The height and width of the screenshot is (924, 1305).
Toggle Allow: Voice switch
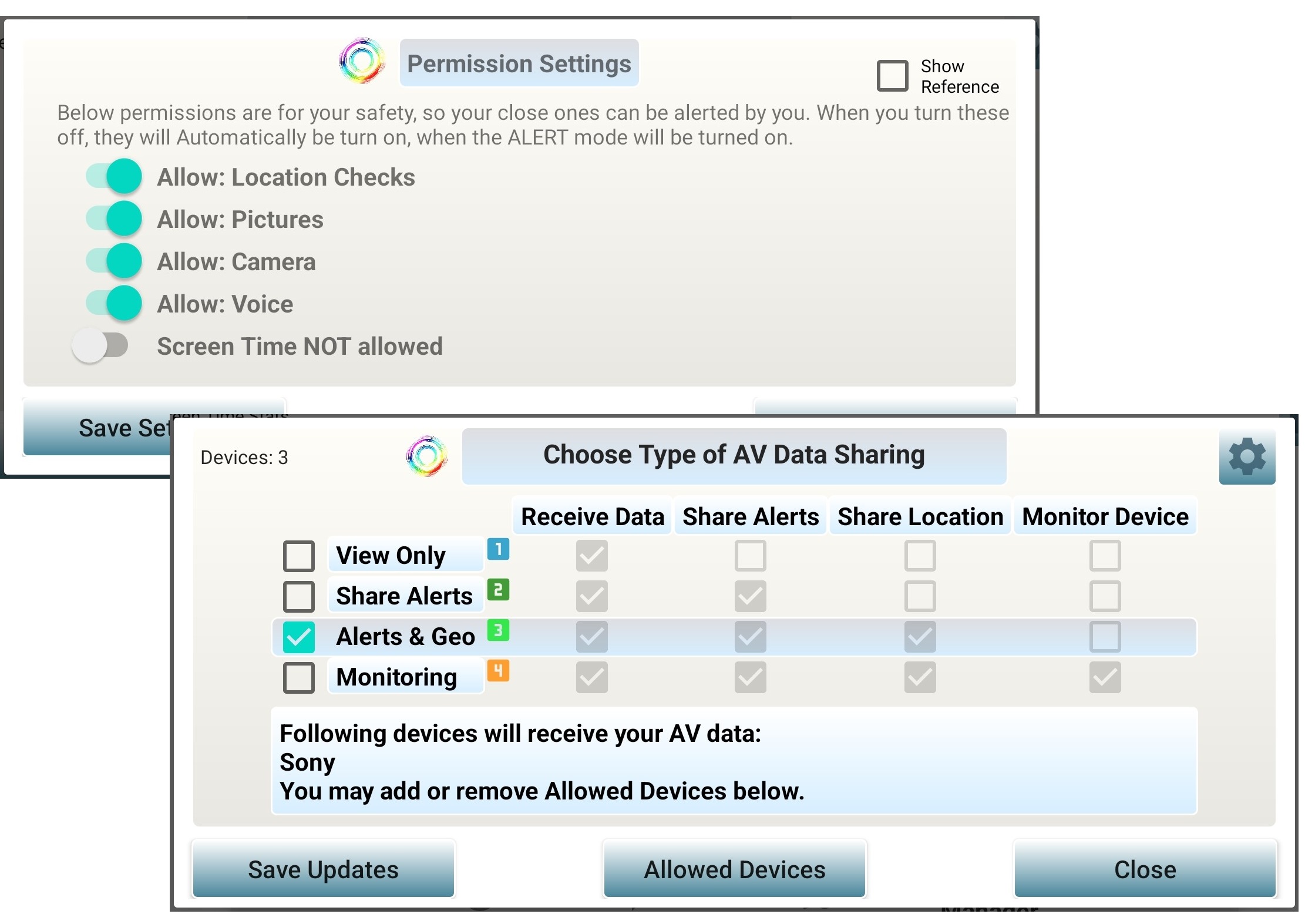pos(114,303)
